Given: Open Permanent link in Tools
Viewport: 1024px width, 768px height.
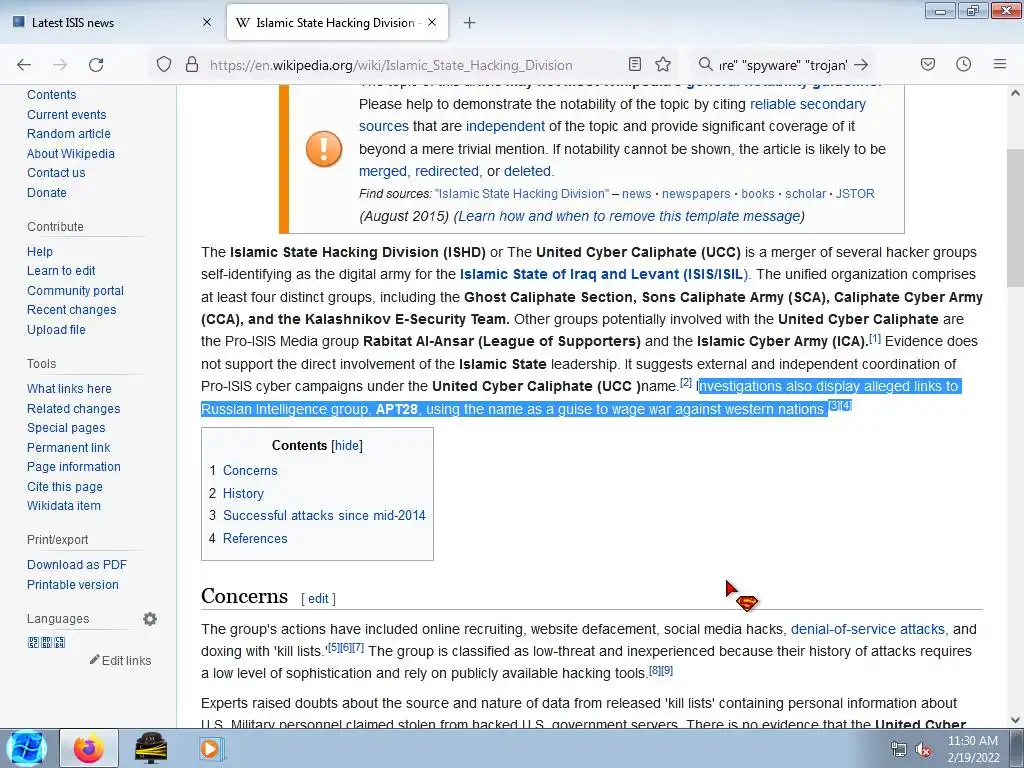Looking at the screenshot, I should (69, 447).
